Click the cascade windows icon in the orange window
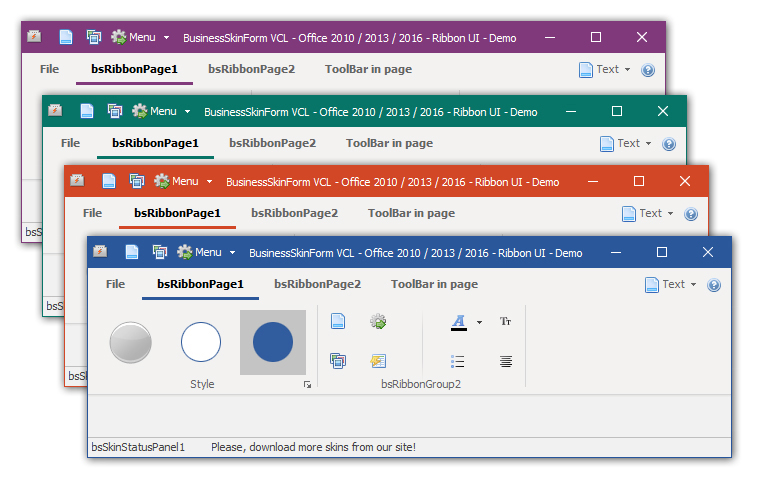760x482 pixels. (x=137, y=181)
